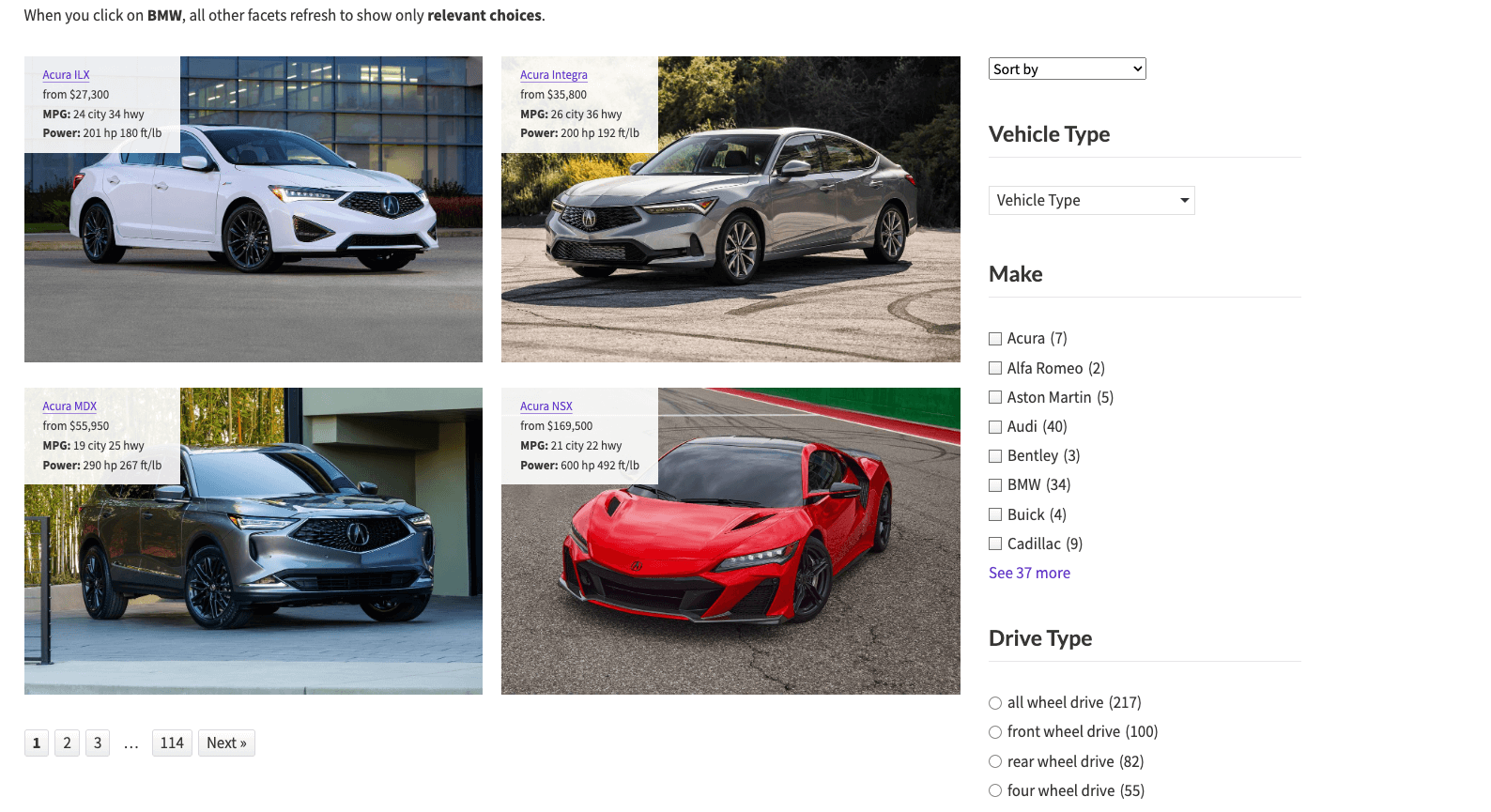1491x812 pixels.
Task: Check the Bentley make filter
Action: point(995,456)
